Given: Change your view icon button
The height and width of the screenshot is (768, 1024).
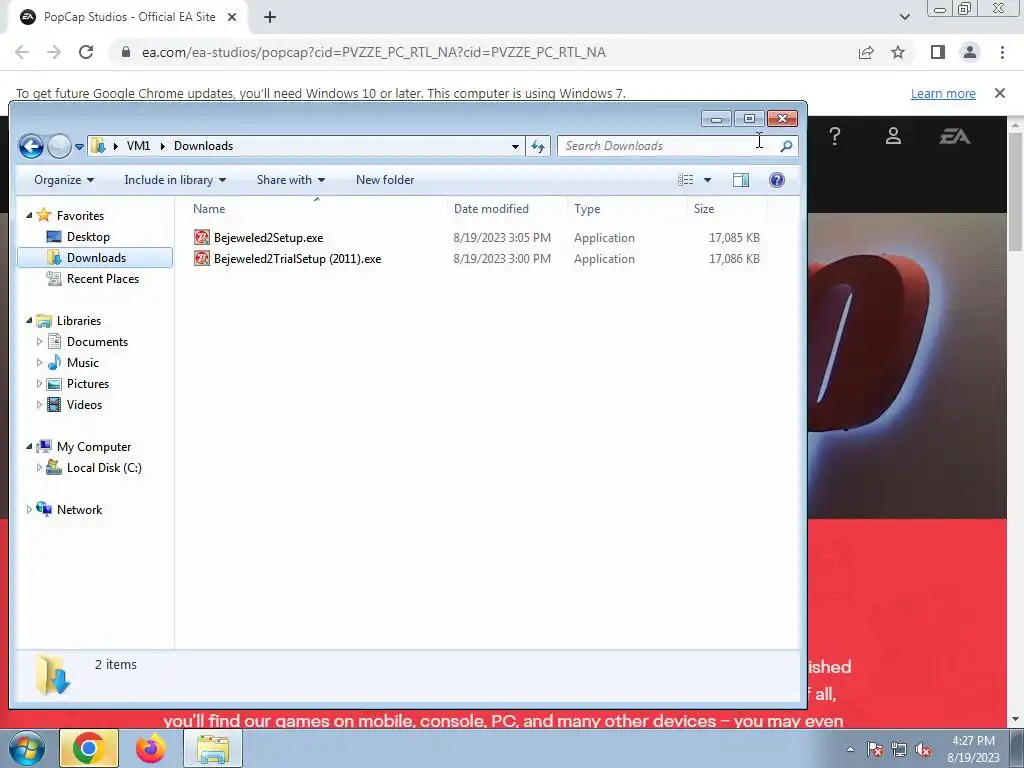Looking at the screenshot, I should [x=686, y=180].
